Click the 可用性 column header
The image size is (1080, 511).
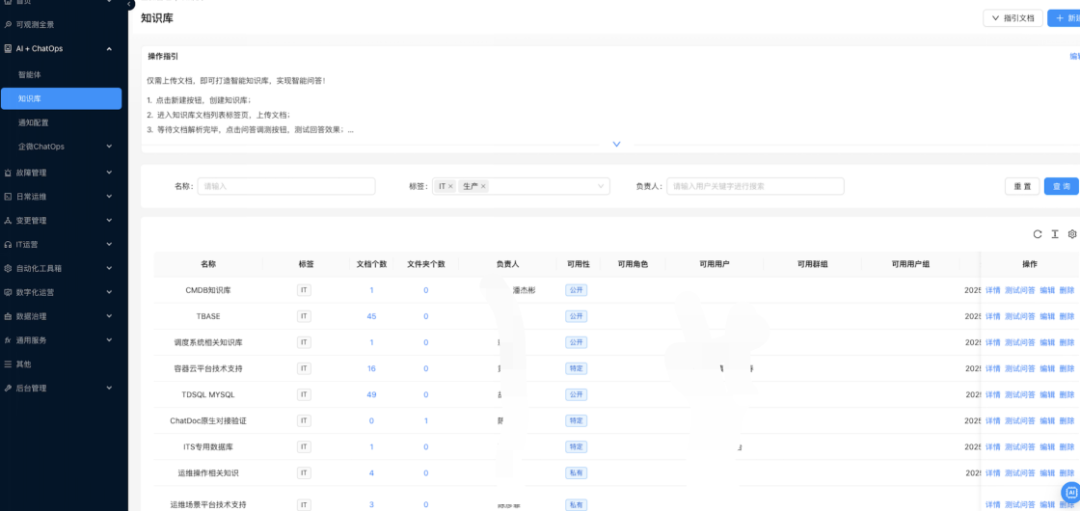[x=578, y=264]
